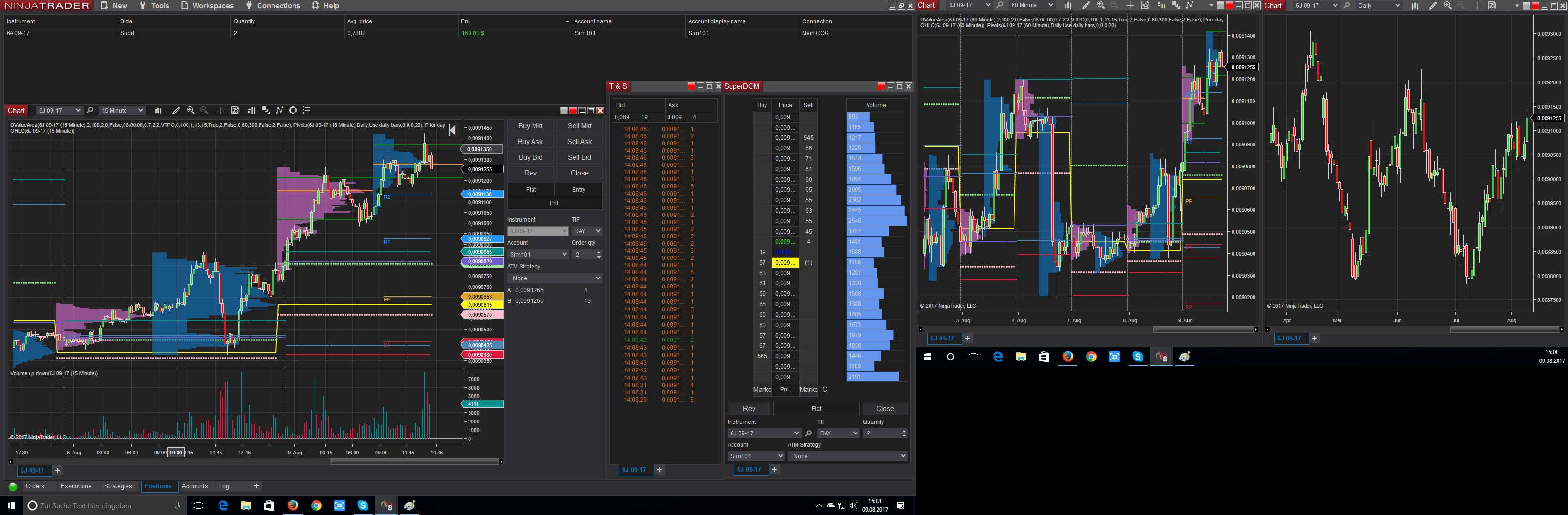Open the 15 Minute interval dropdown
1568x515 pixels.
122,111
